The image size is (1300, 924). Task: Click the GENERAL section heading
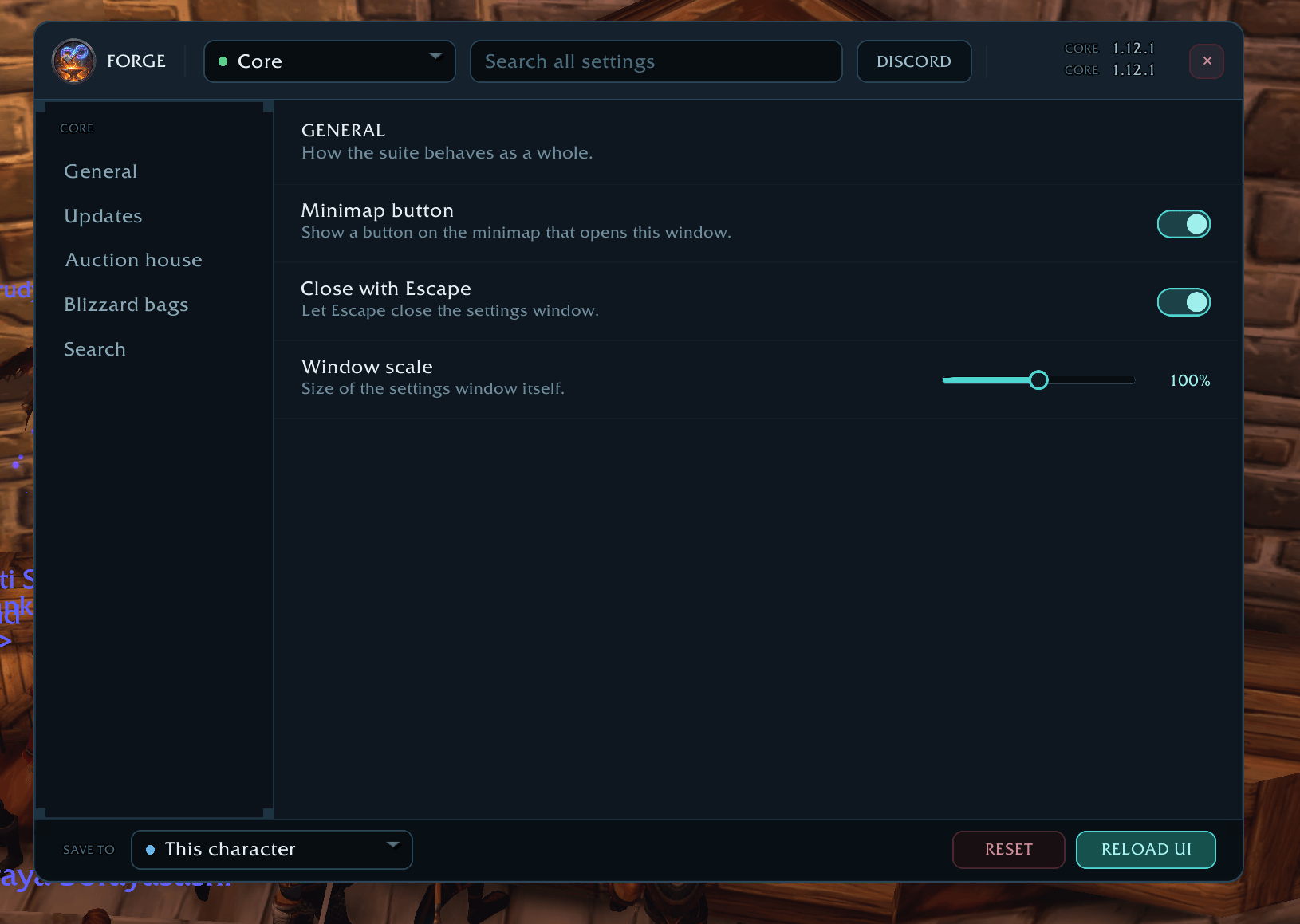pyautogui.click(x=343, y=130)
